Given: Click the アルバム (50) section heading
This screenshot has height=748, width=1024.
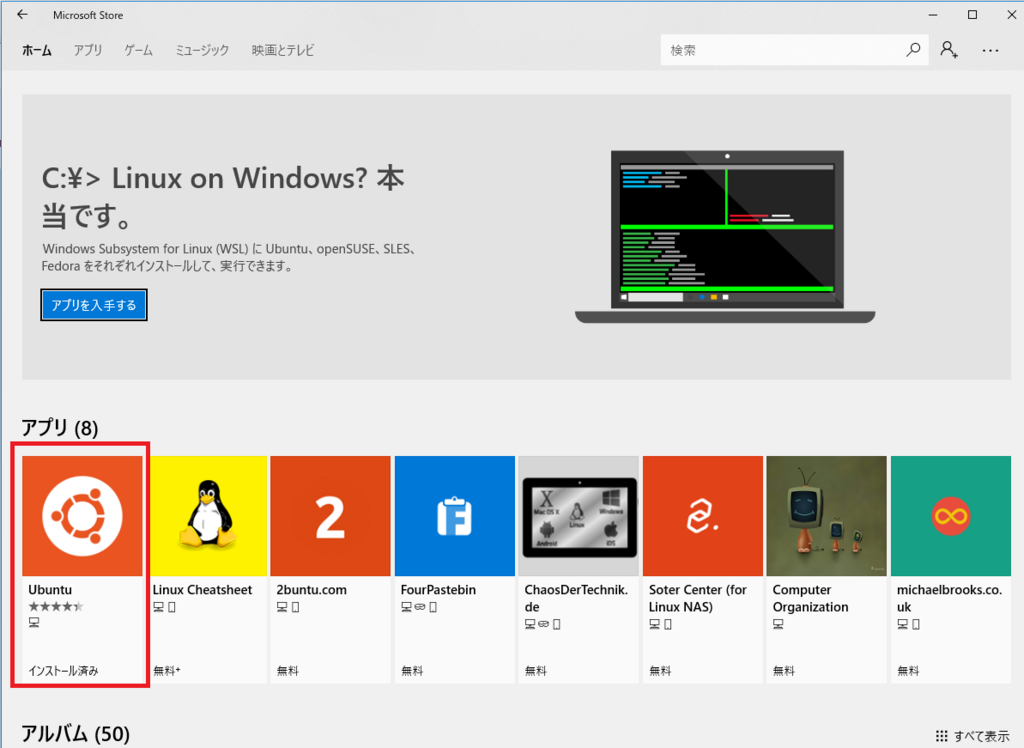Looking at the screenshot, I should 76,734.
